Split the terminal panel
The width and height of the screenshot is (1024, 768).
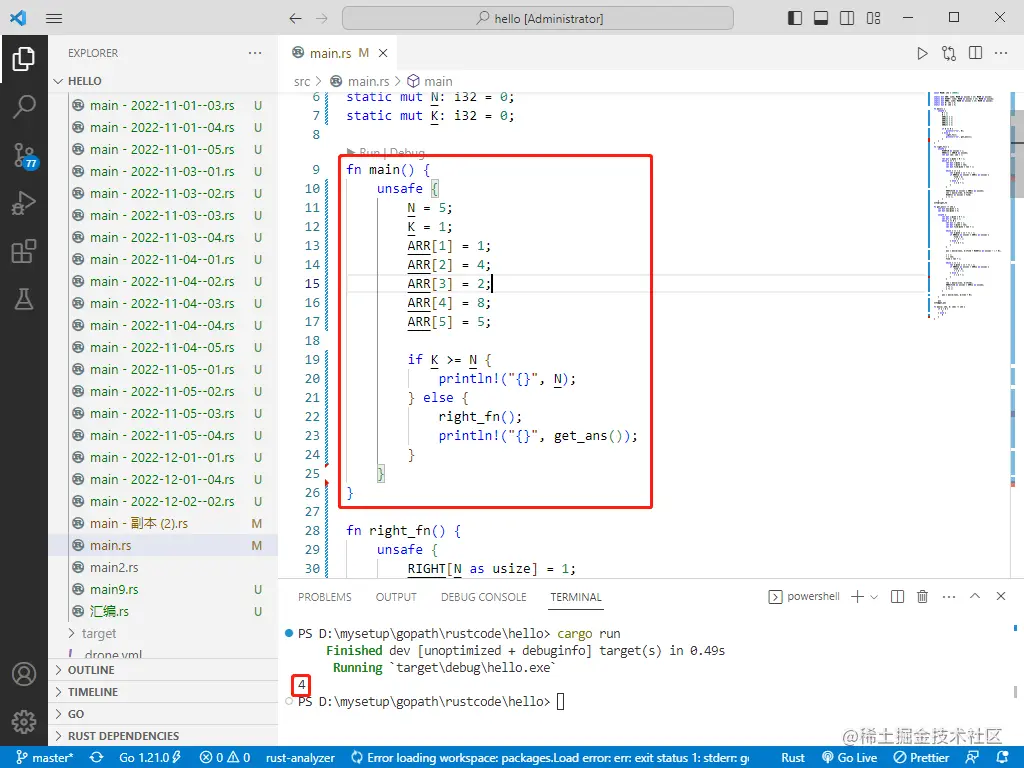point(898,596)
